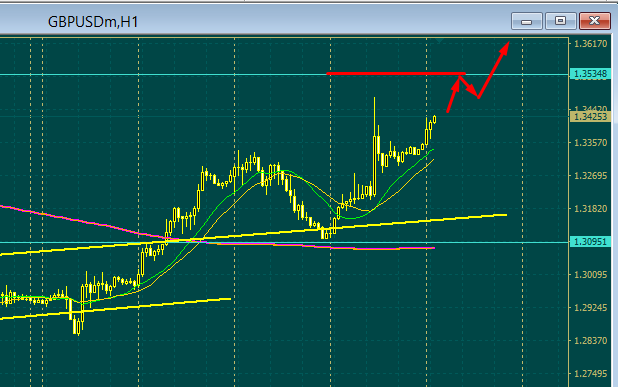618x387 pixels.
Task: Close the GBPUSDm,H1 chart window
Action: pos(594,21)
